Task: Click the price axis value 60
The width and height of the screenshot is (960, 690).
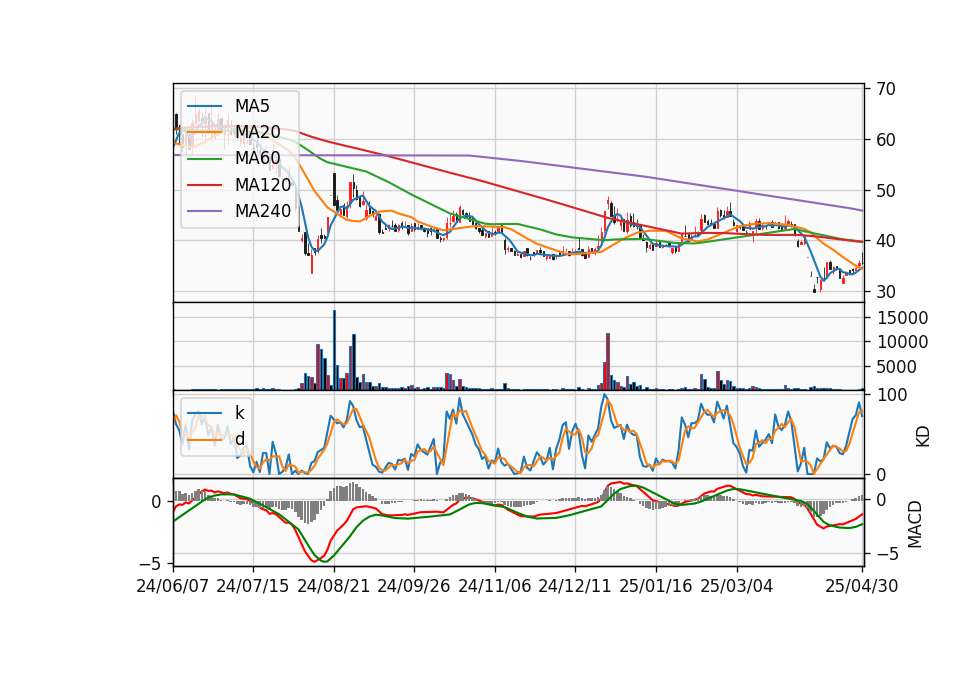Action: pos(886,140)
